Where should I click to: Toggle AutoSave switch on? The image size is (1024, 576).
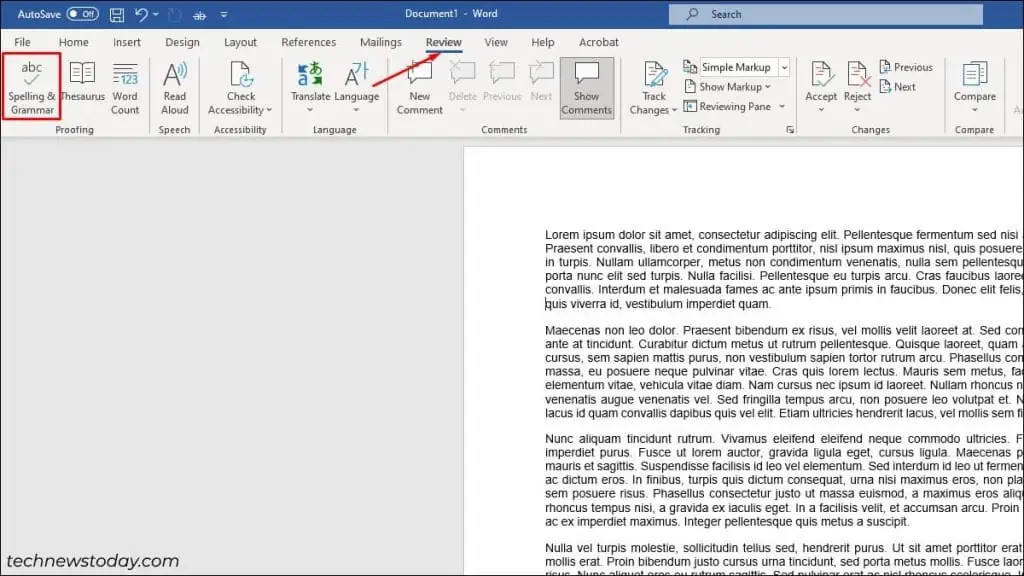82,14
